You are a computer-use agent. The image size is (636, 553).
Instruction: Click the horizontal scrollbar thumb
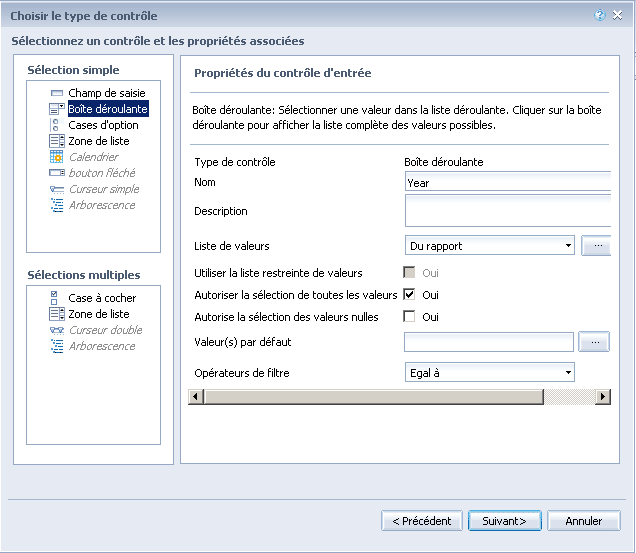pyautogui.click(x=374, y=396)
